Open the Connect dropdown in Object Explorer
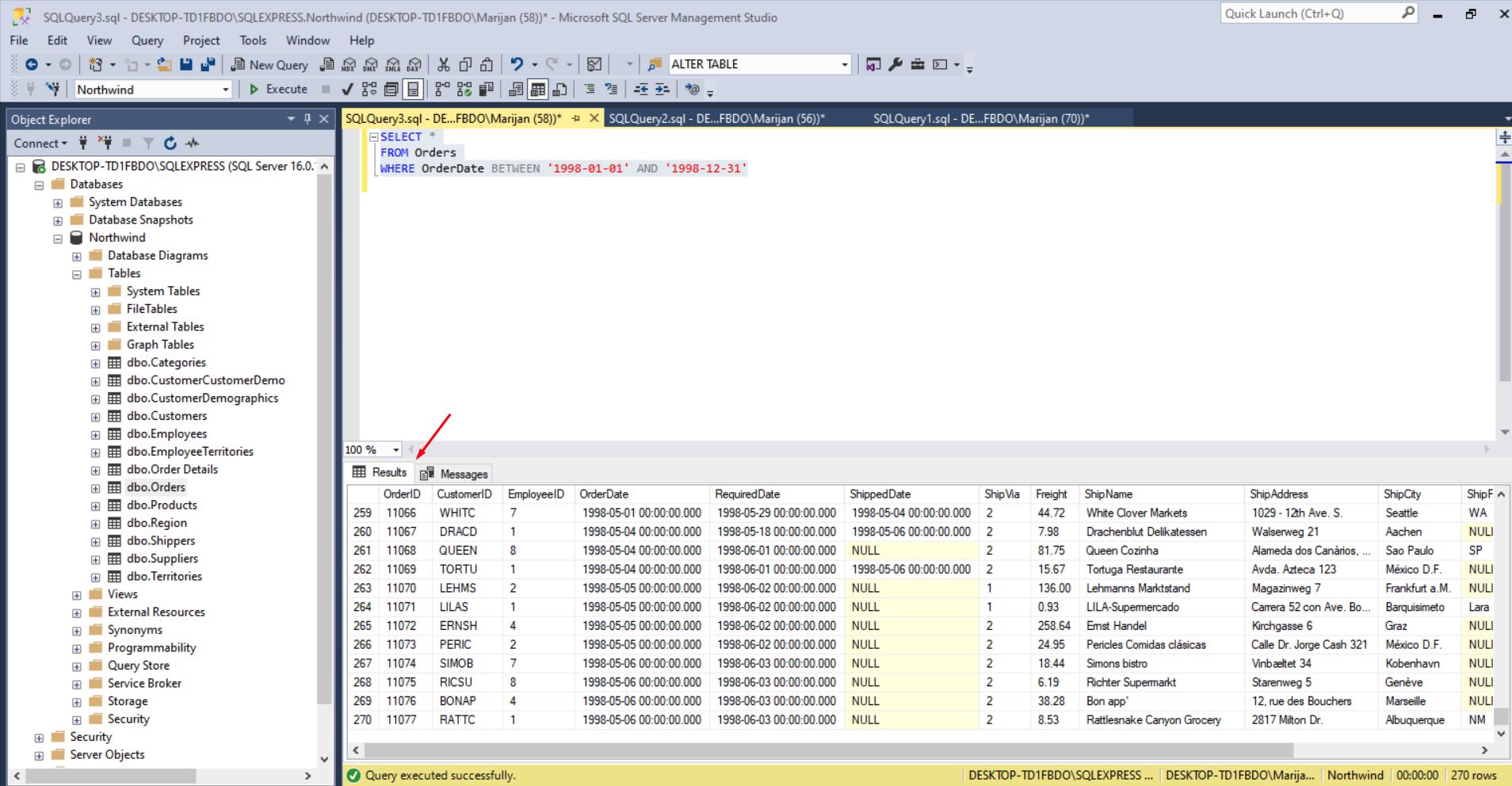This screenshot has width=1512, height=786. 40,143
